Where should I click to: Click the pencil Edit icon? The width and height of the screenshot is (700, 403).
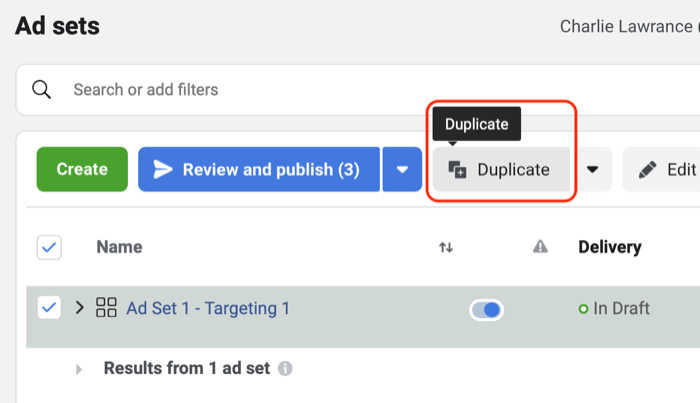[648, 170]
